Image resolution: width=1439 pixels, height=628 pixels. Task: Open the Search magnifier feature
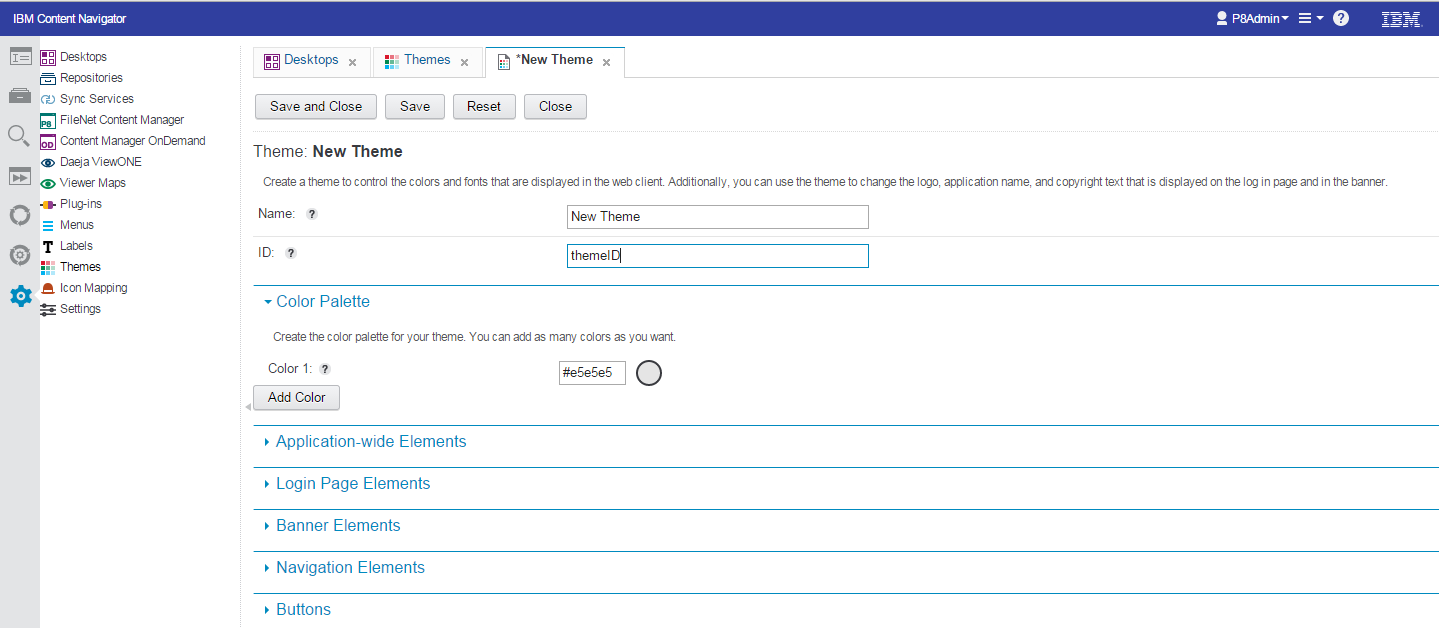point(20,136)
